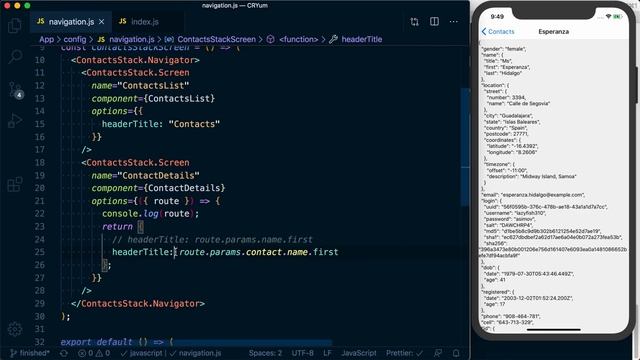Close the navigation.js tab
Image resolution: width=640 pixels, height=360 pixels.
(x=102, y=22)
